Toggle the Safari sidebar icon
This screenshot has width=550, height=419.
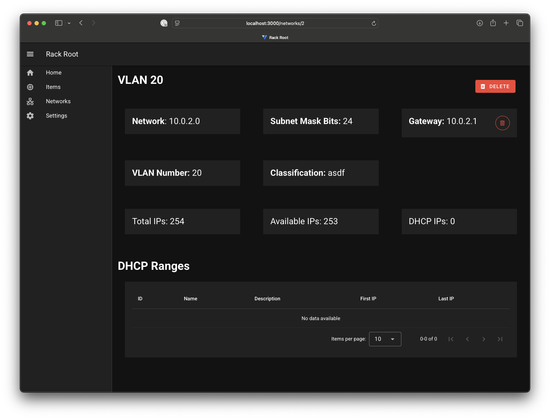59,23
